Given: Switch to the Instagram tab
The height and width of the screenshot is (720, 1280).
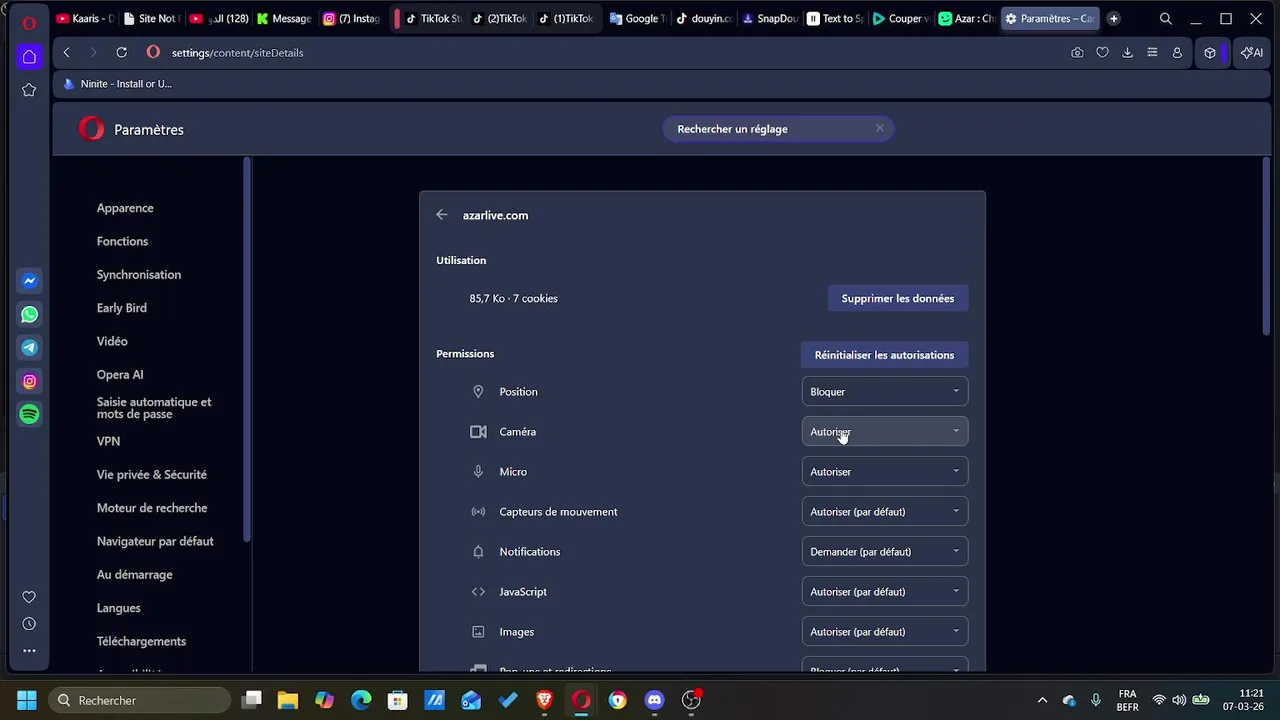Looking at the screenshot, I should click(x=351, y=18).
